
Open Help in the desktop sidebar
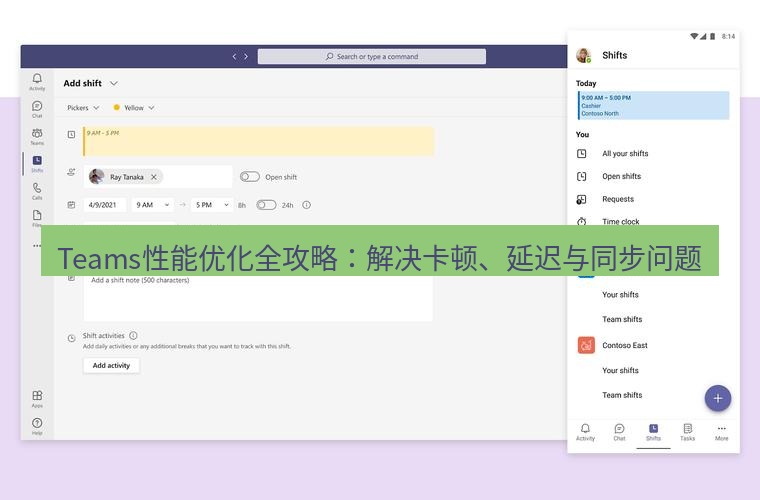[37, 426]
